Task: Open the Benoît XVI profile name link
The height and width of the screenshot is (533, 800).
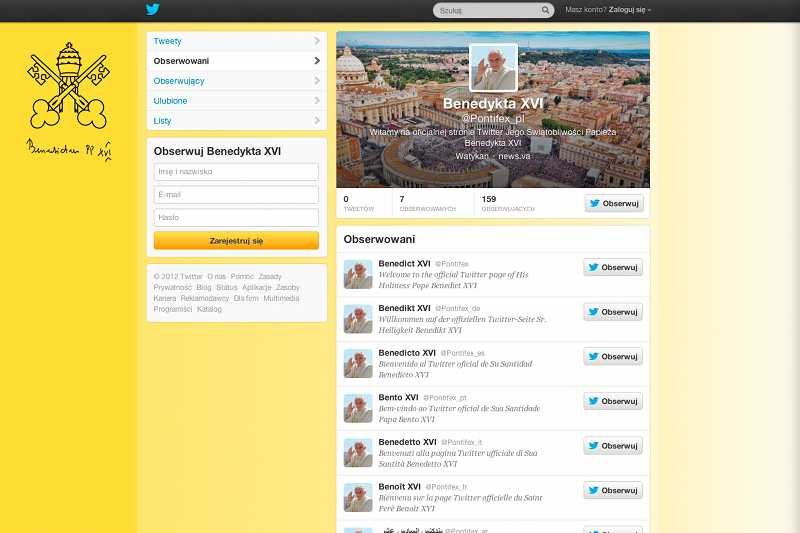Action: (x=399, y=487)
